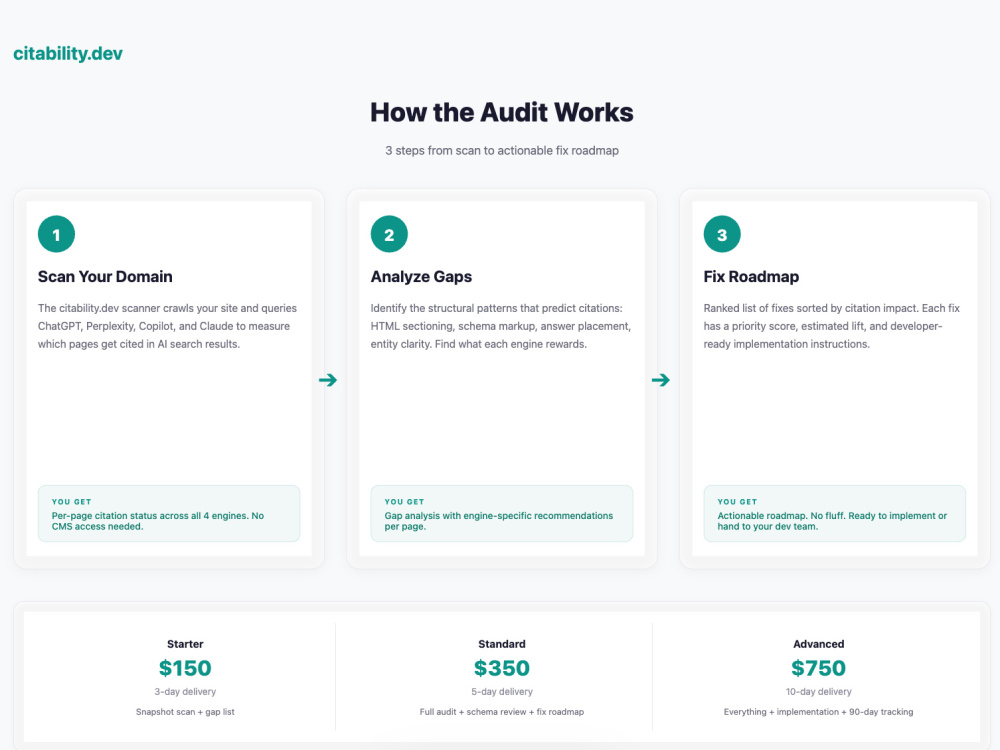The height and width of the screenshot is (750, 1000).
Task: Click 'Actionable roadmap. No fluff' You Get box
Action: click(835, 514)
